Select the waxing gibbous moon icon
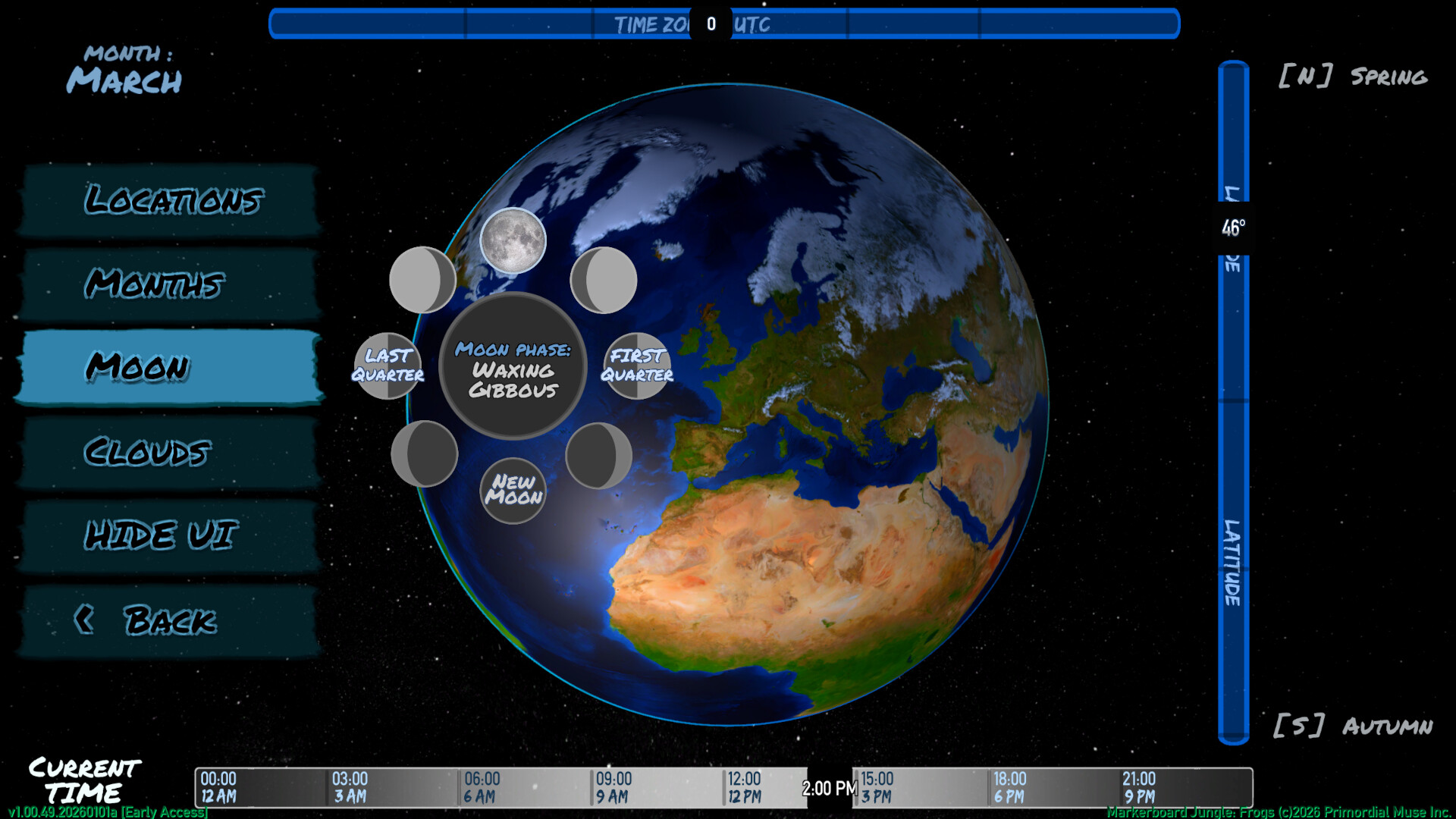The image size is (1456, 819). tap(604, 280)
